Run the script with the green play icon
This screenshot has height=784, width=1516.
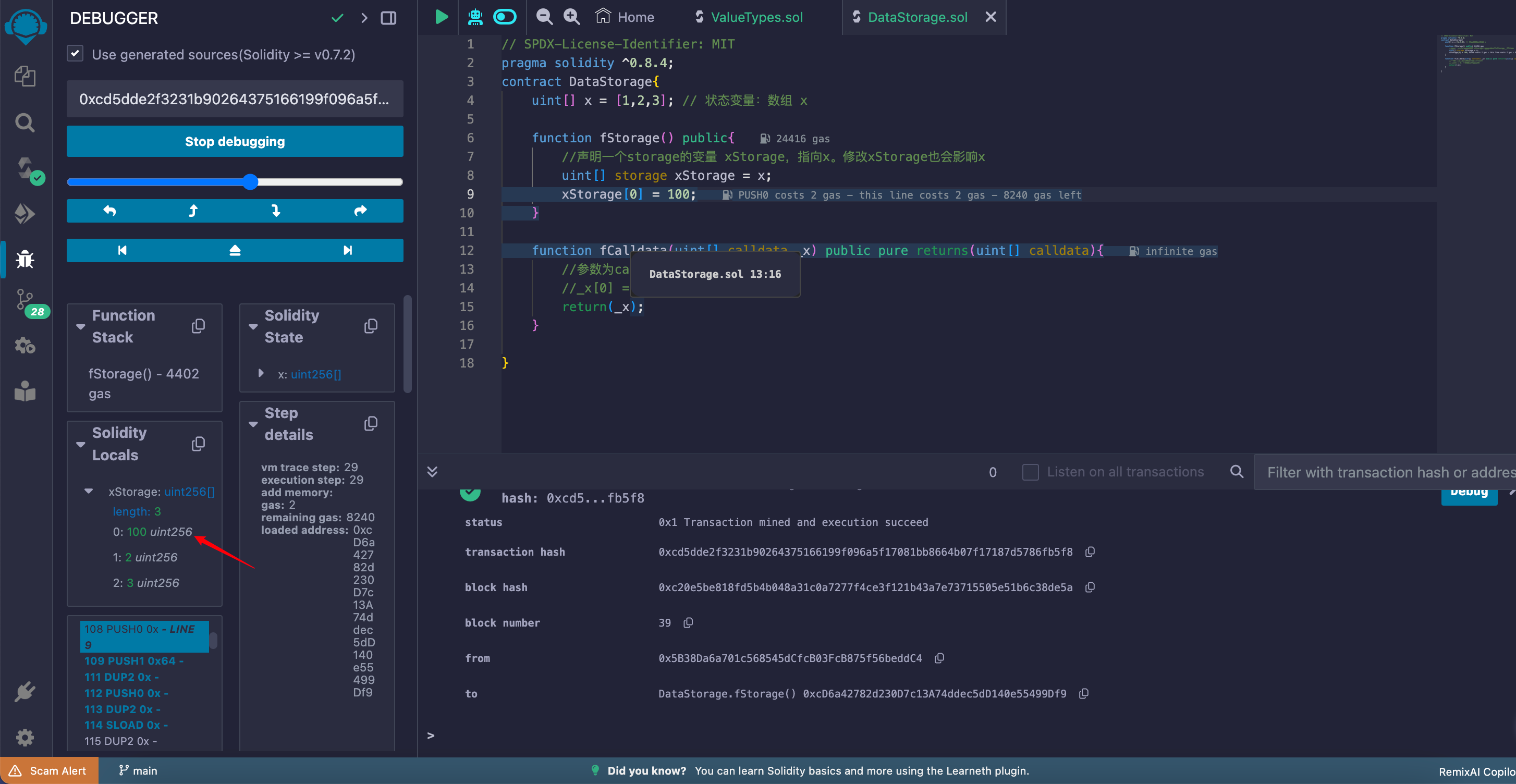pos(442,17)
